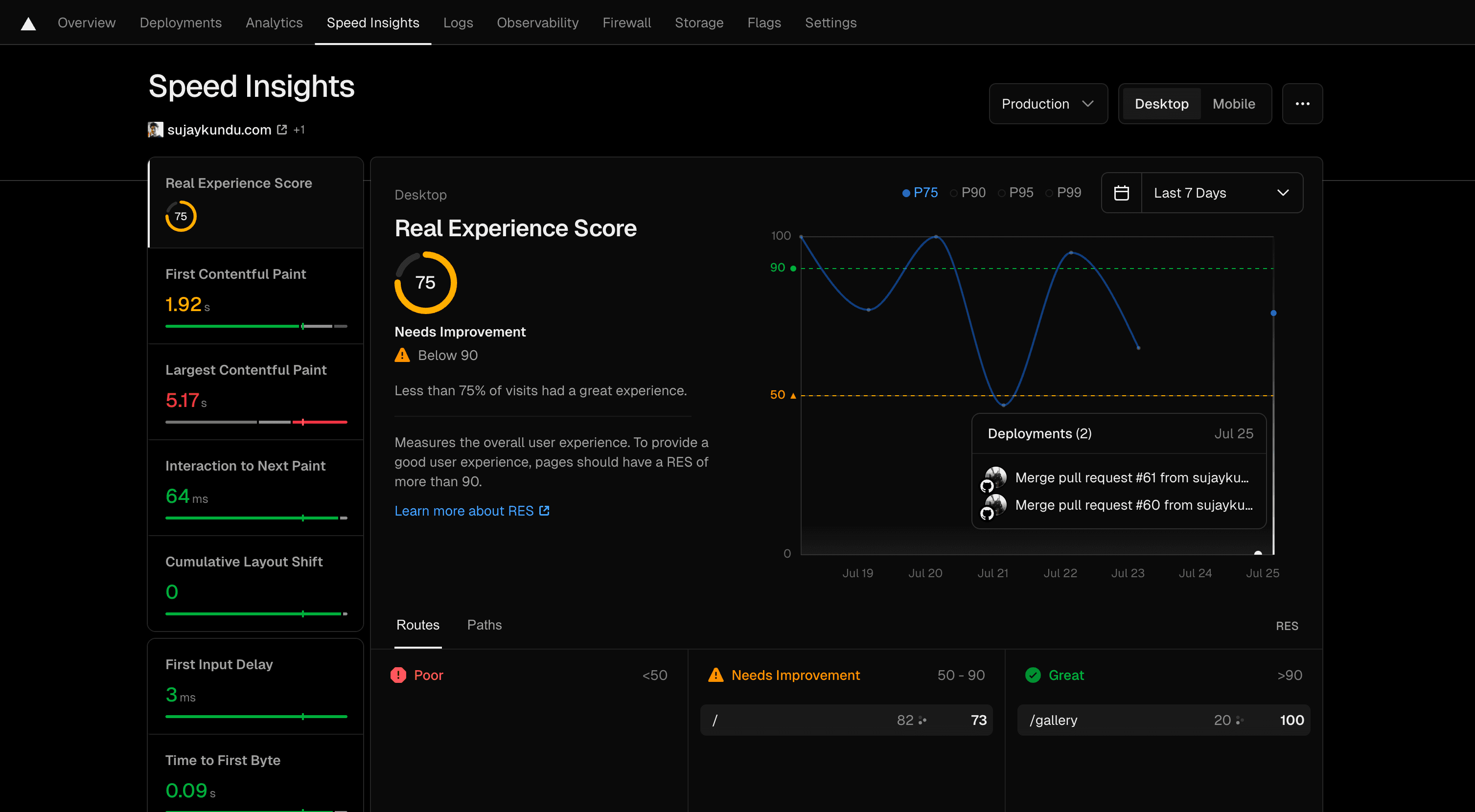This screenshot has width=1475, height=812.
Task: Enable the P99 percentile line
Action: (1063, 192)
